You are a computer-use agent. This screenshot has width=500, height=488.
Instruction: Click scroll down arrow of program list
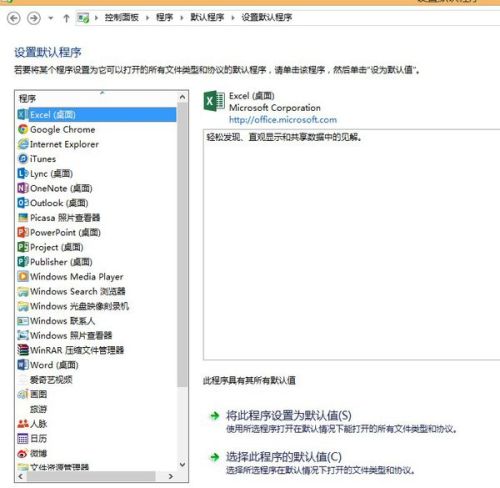click(182, 464)
